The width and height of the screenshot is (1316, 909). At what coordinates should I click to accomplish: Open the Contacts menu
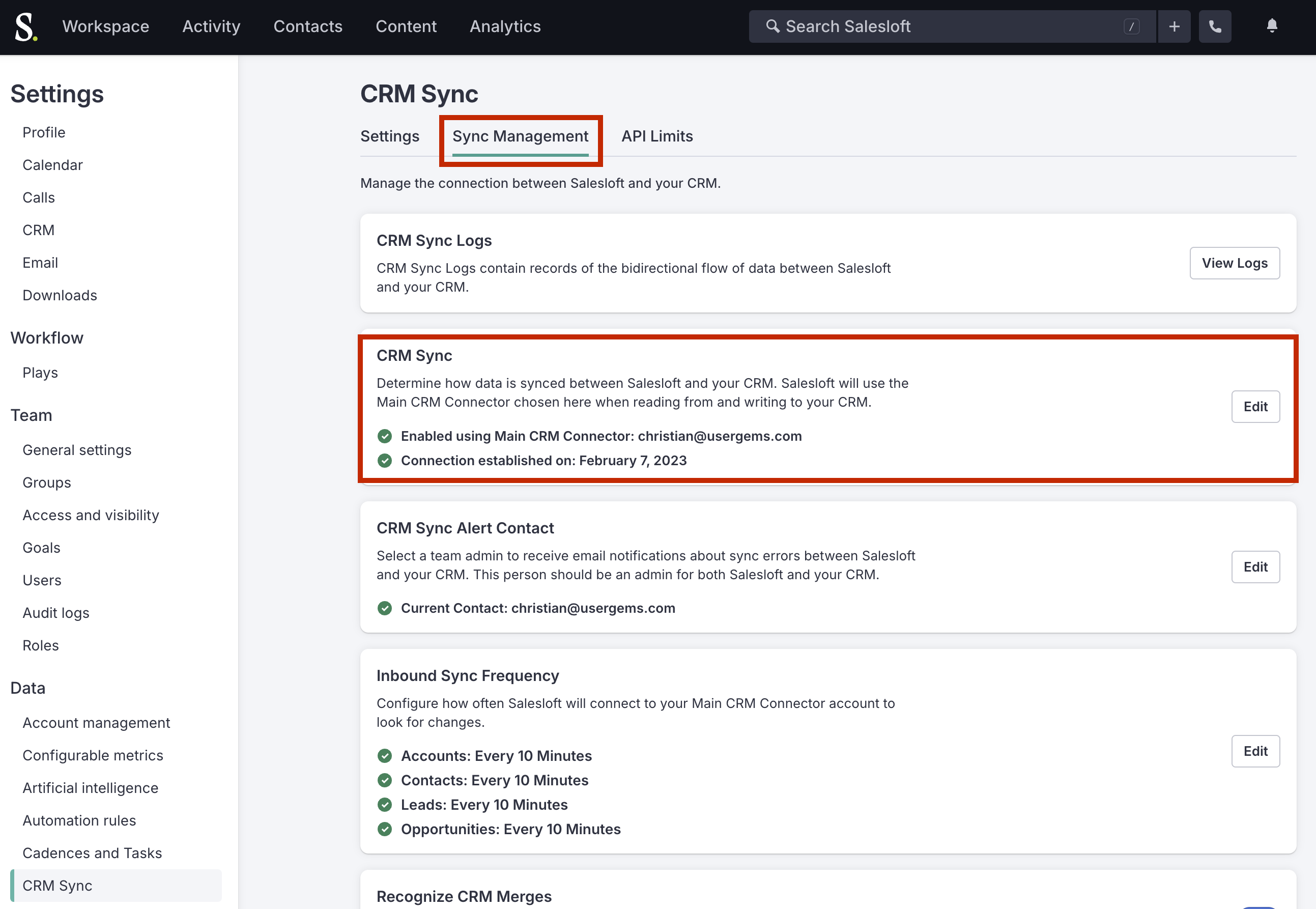[307, 26]
